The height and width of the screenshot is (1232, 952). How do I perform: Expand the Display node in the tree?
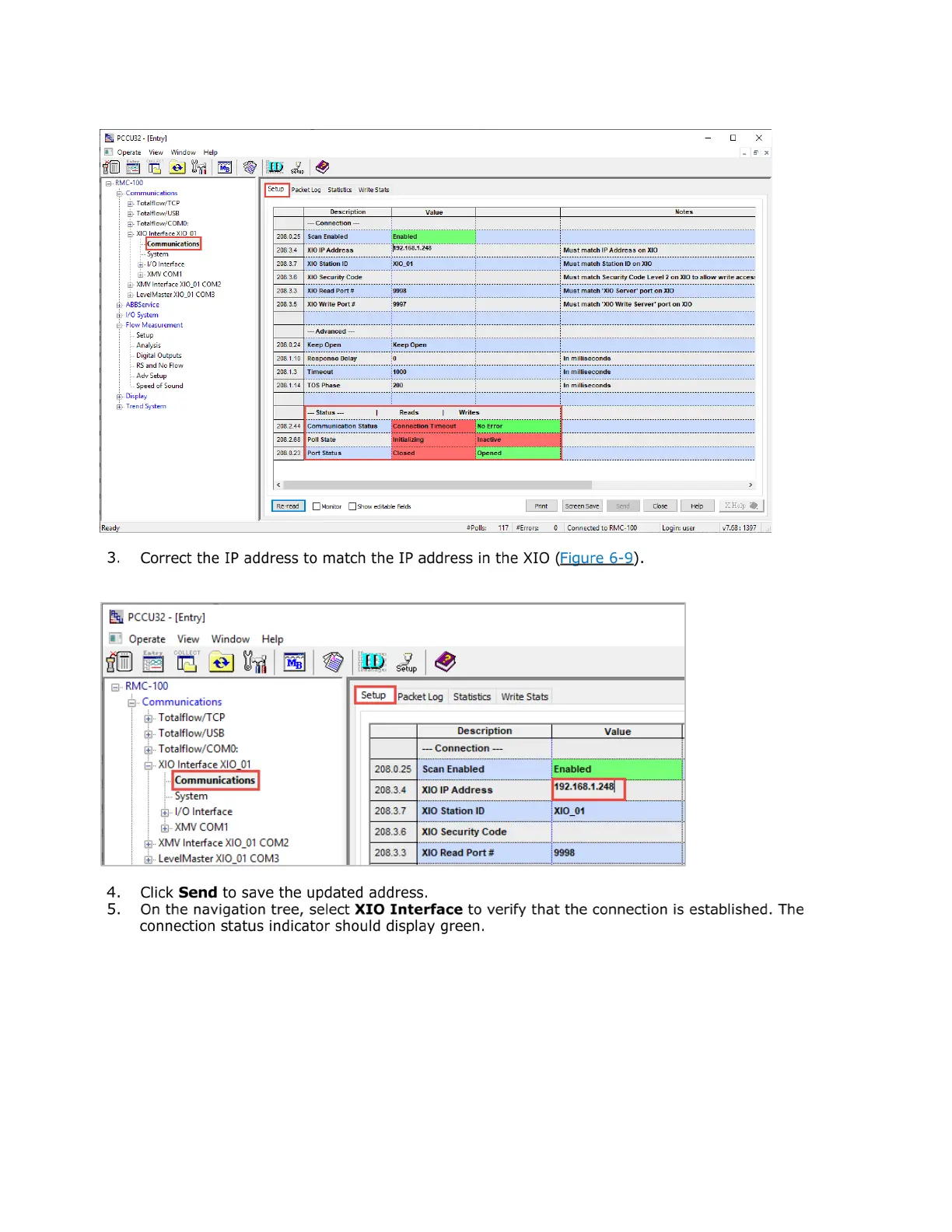click(x=120, y=397)
